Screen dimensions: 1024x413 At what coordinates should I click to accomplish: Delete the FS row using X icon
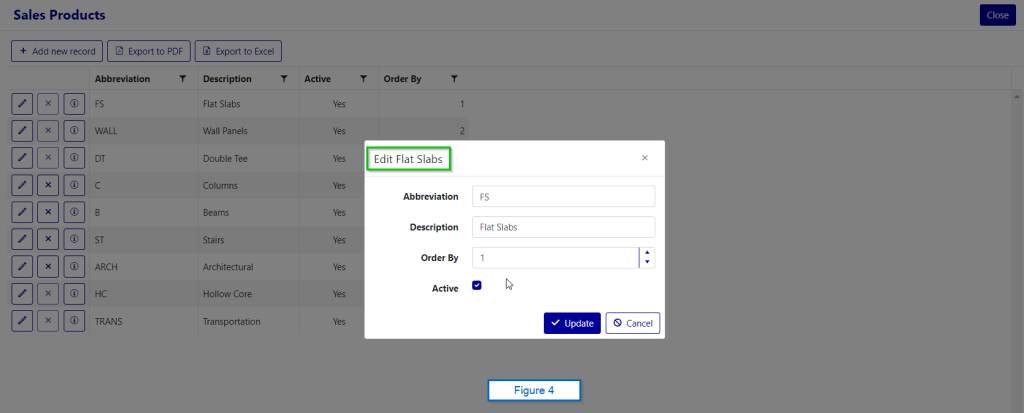(48, 104)
